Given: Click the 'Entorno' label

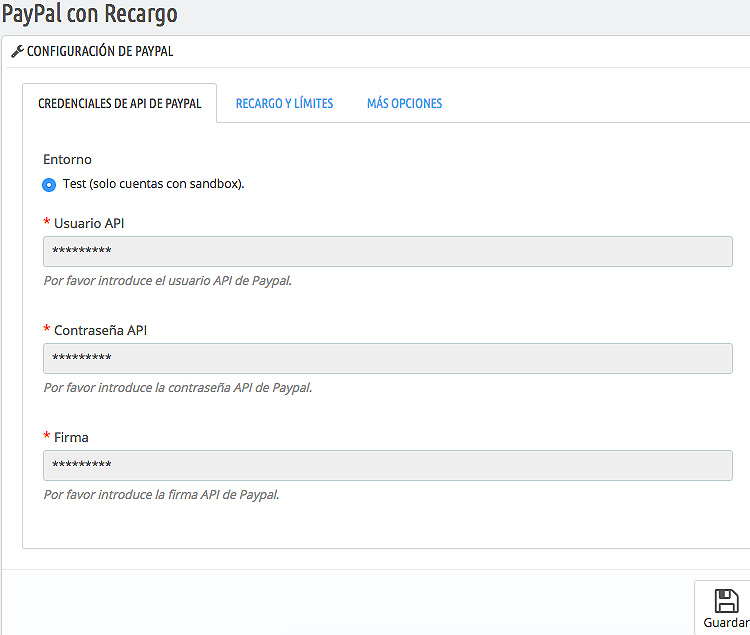Looking at the screenshot, I should click(x=67, y=159).
